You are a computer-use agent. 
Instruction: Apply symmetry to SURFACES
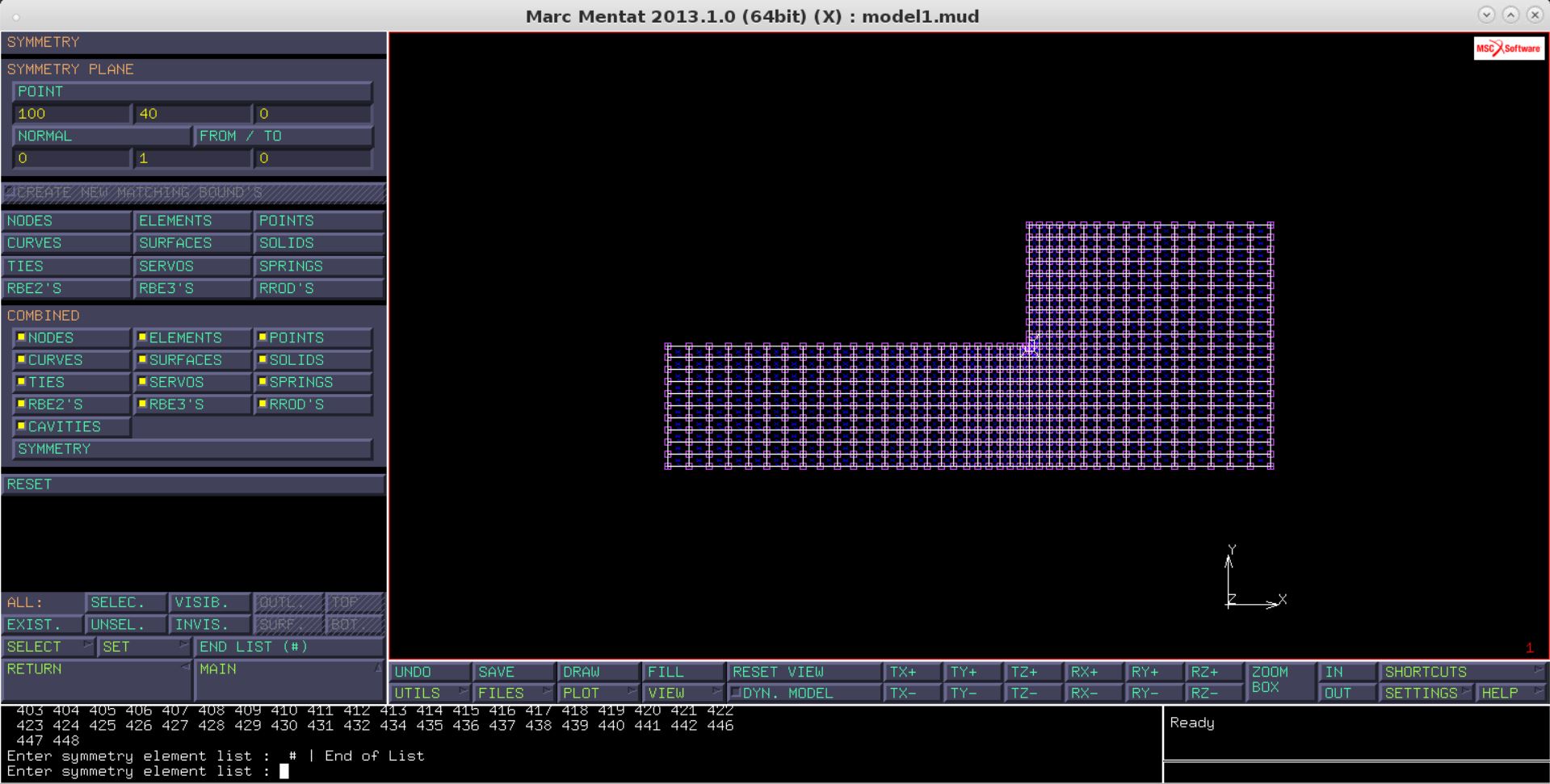tap(192, 243)
